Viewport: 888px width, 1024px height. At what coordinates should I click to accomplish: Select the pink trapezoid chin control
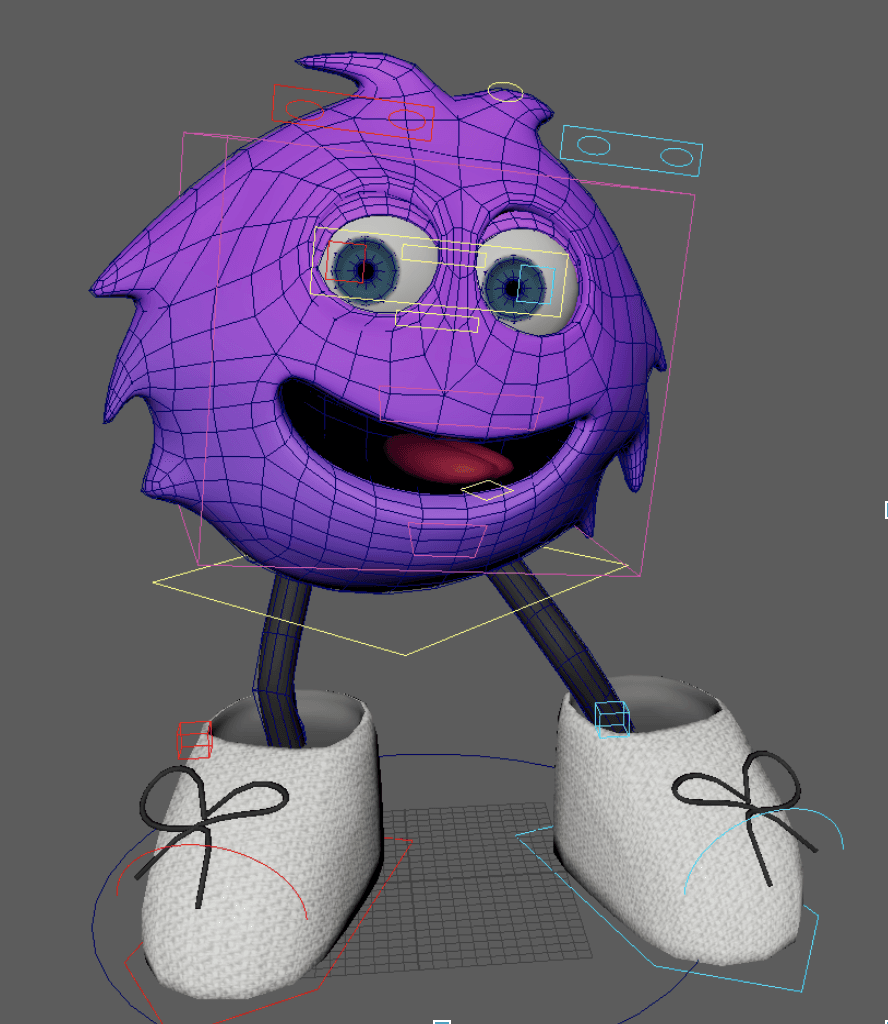(x=447, y=539)
